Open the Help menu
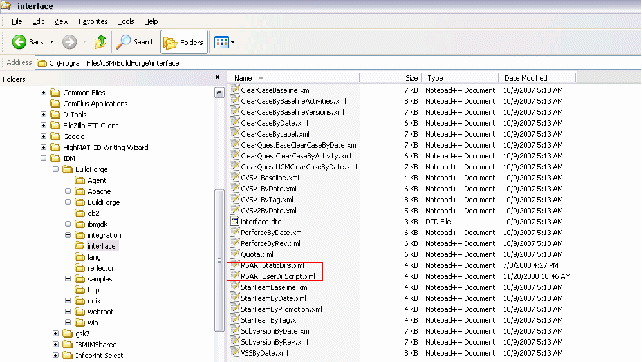This screenshot has width=642, height=362. [x=151, y=21]
